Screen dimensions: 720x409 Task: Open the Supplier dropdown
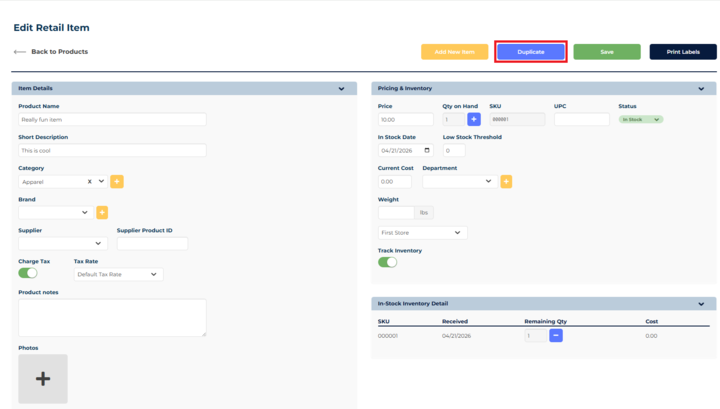click(62, 243)
